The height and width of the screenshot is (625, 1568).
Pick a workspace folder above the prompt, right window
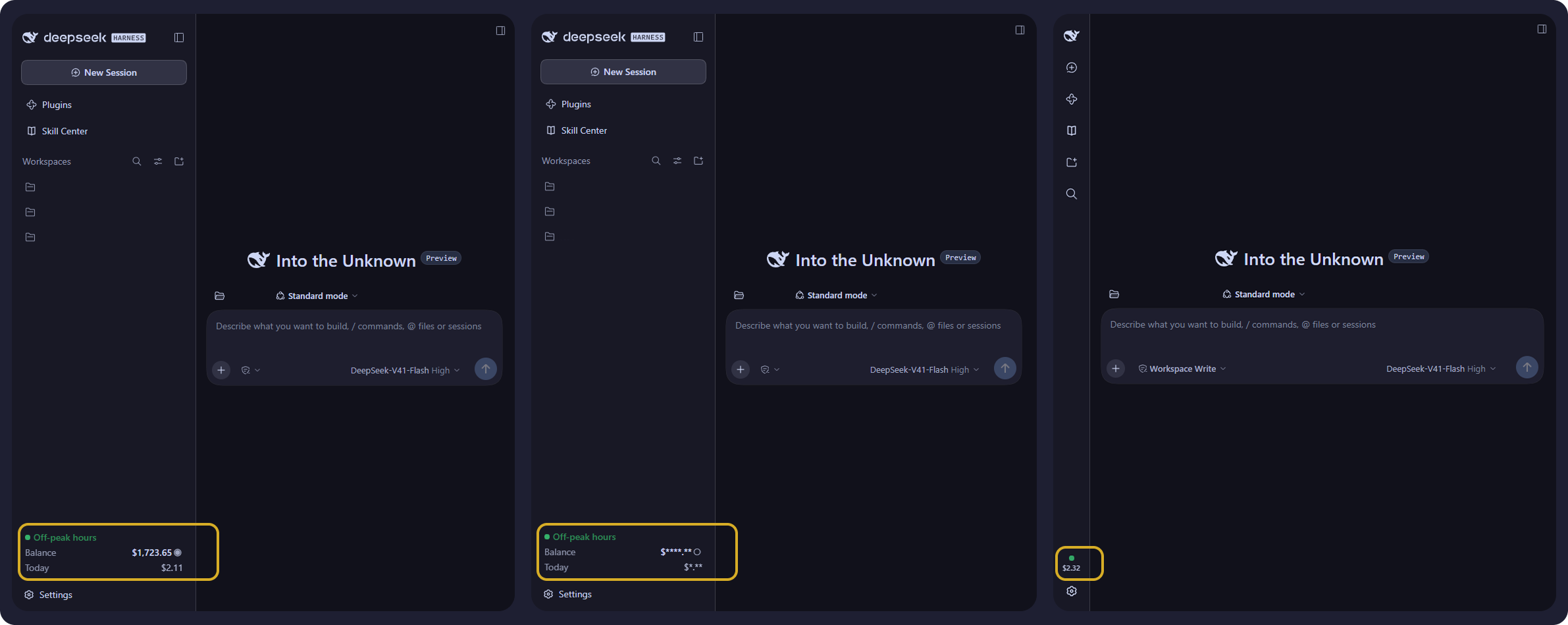1114,294
